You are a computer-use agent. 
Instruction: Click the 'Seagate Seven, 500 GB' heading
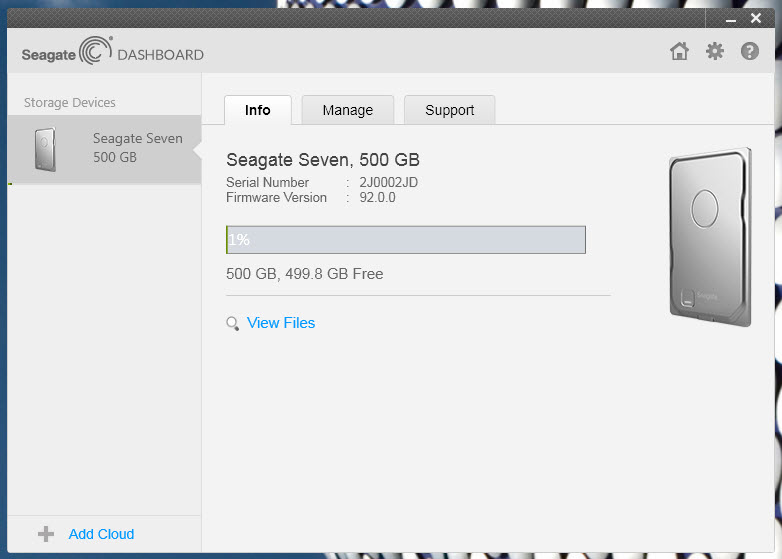coord(323,160)
